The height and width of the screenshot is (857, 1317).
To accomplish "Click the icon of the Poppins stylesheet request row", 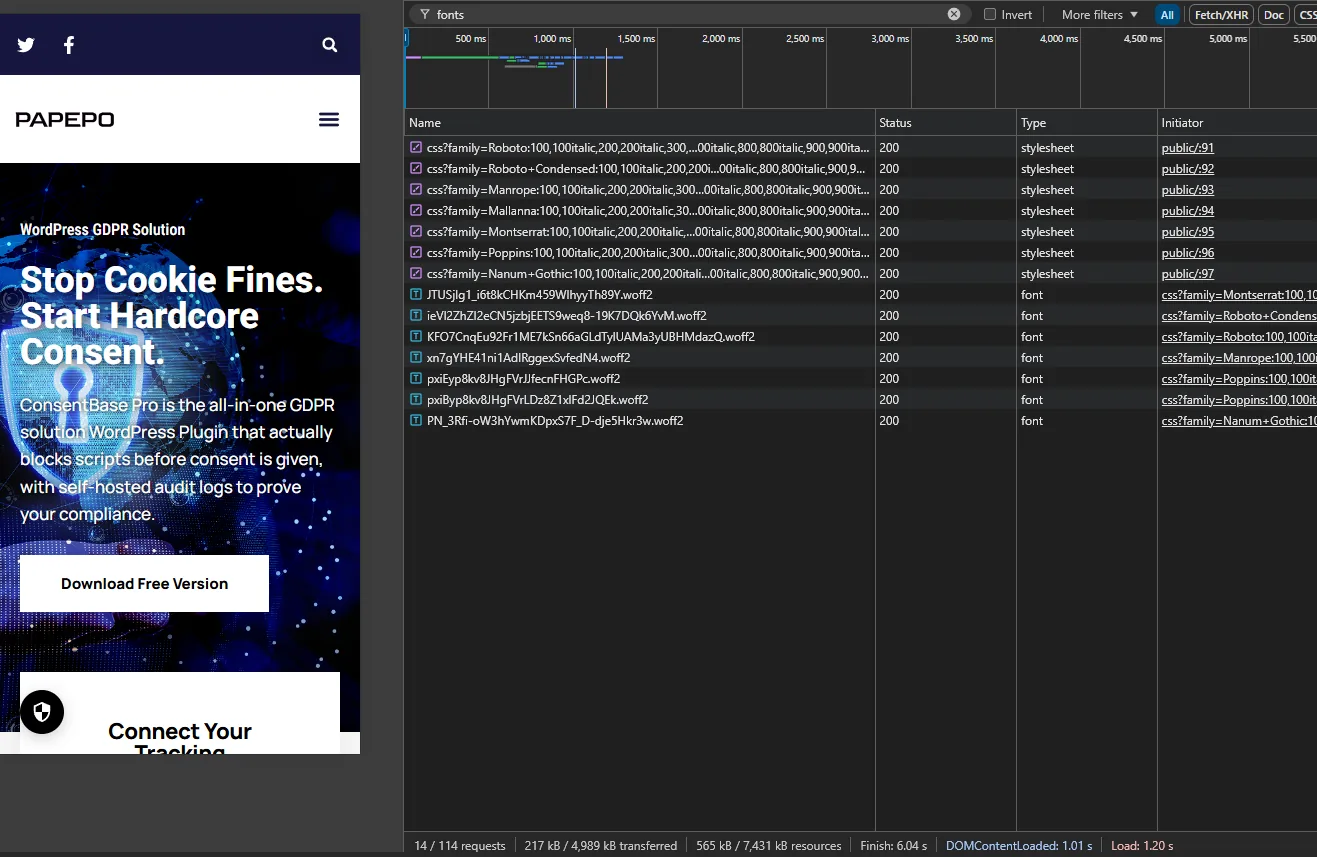I will [416, 253].
